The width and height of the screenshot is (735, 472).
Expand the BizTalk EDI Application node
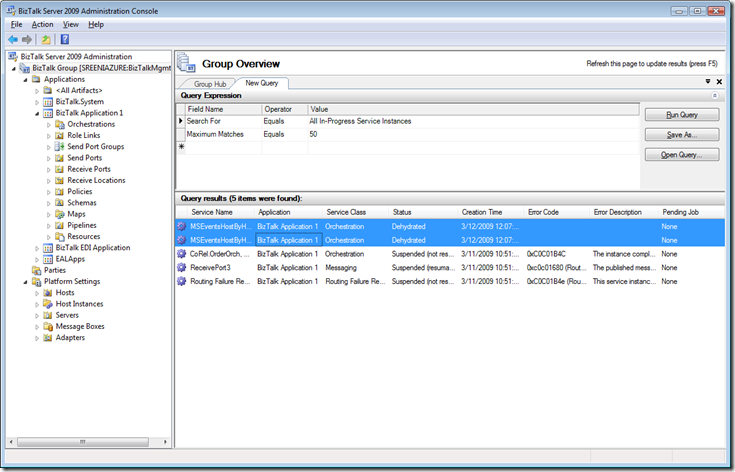[x=37, y=248]
